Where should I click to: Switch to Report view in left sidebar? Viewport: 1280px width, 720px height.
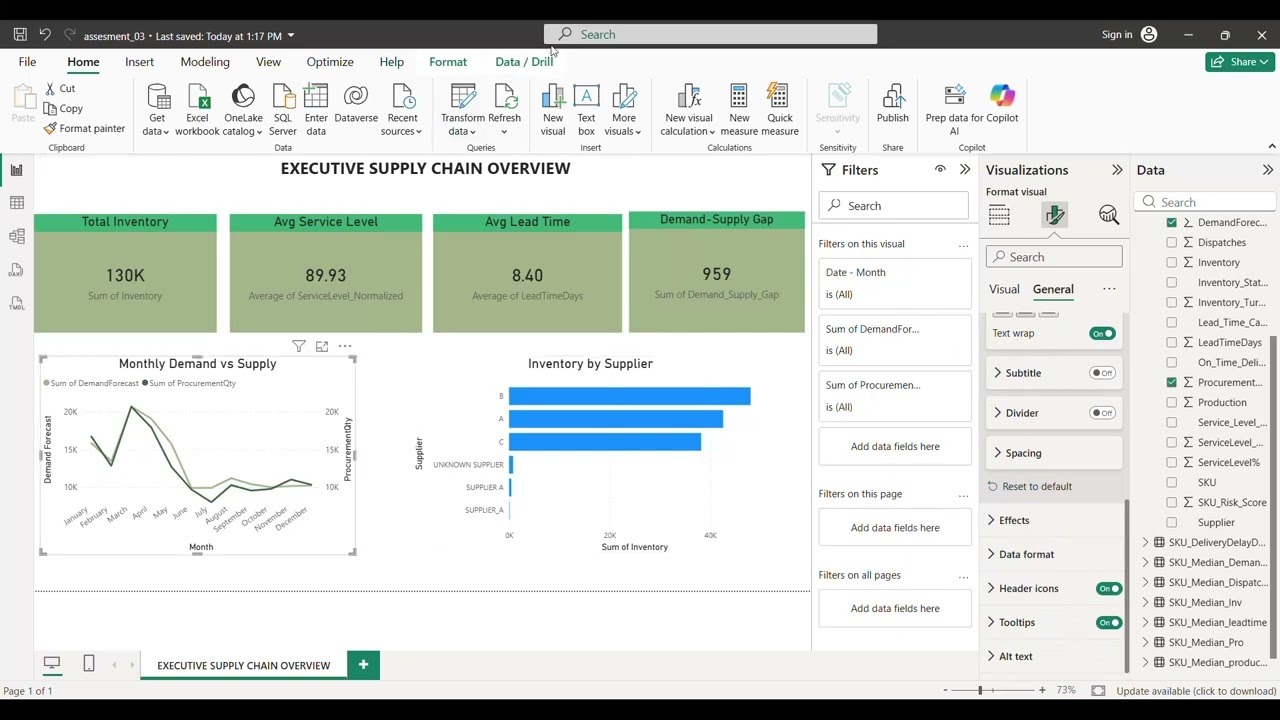[x=17, y=170]
